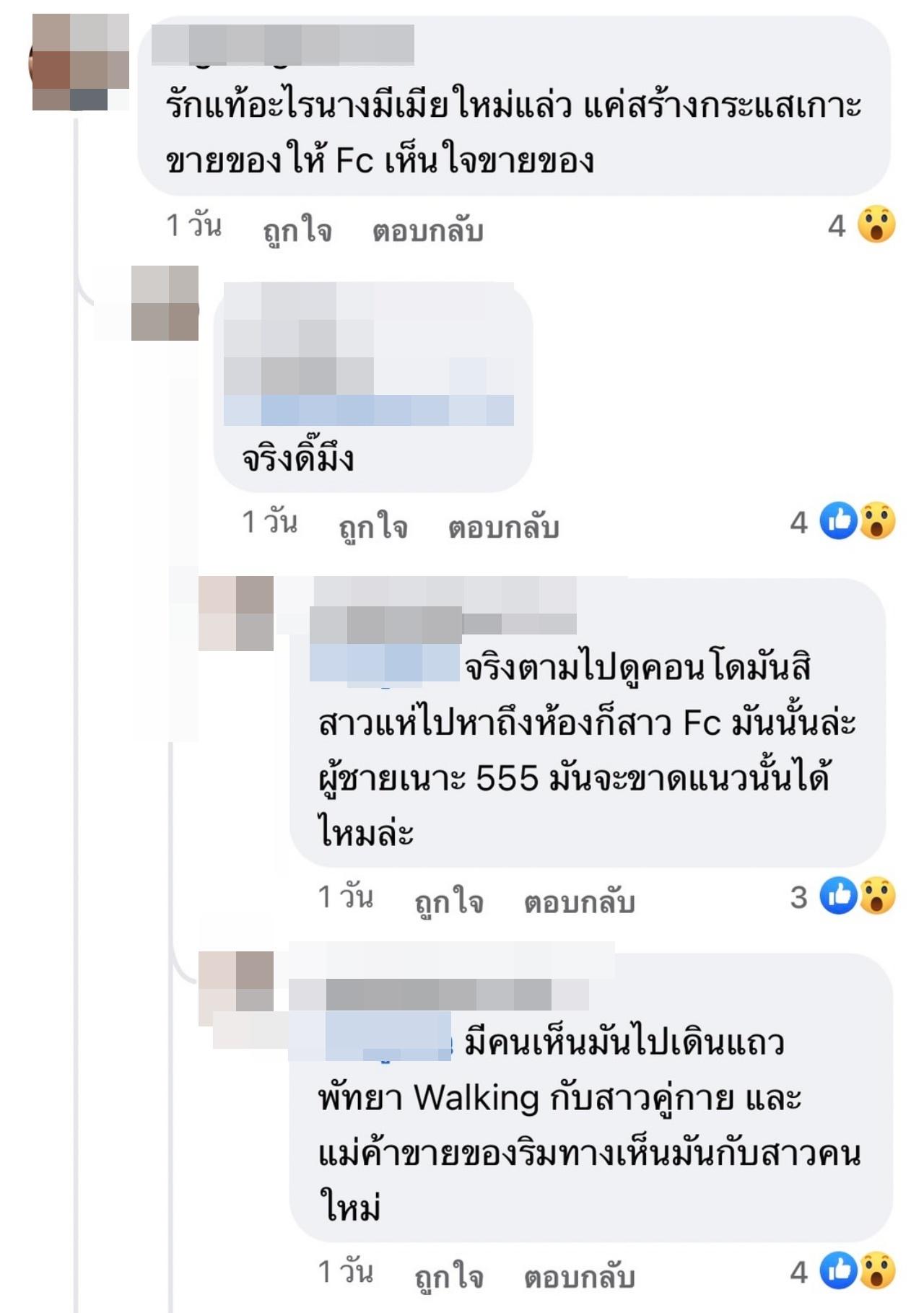Tap ตอบกลับ under the Walking comment
924x1313 pixels.
[580, 1277]
